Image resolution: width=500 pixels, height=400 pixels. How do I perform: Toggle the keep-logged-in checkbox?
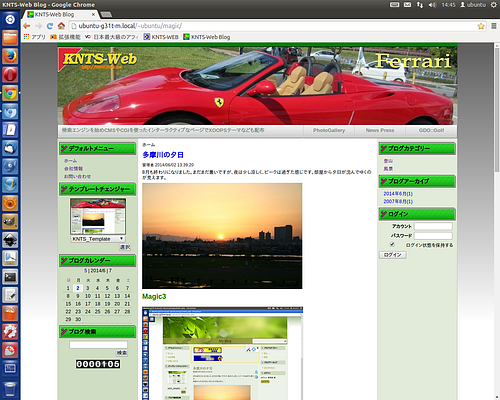392,244
